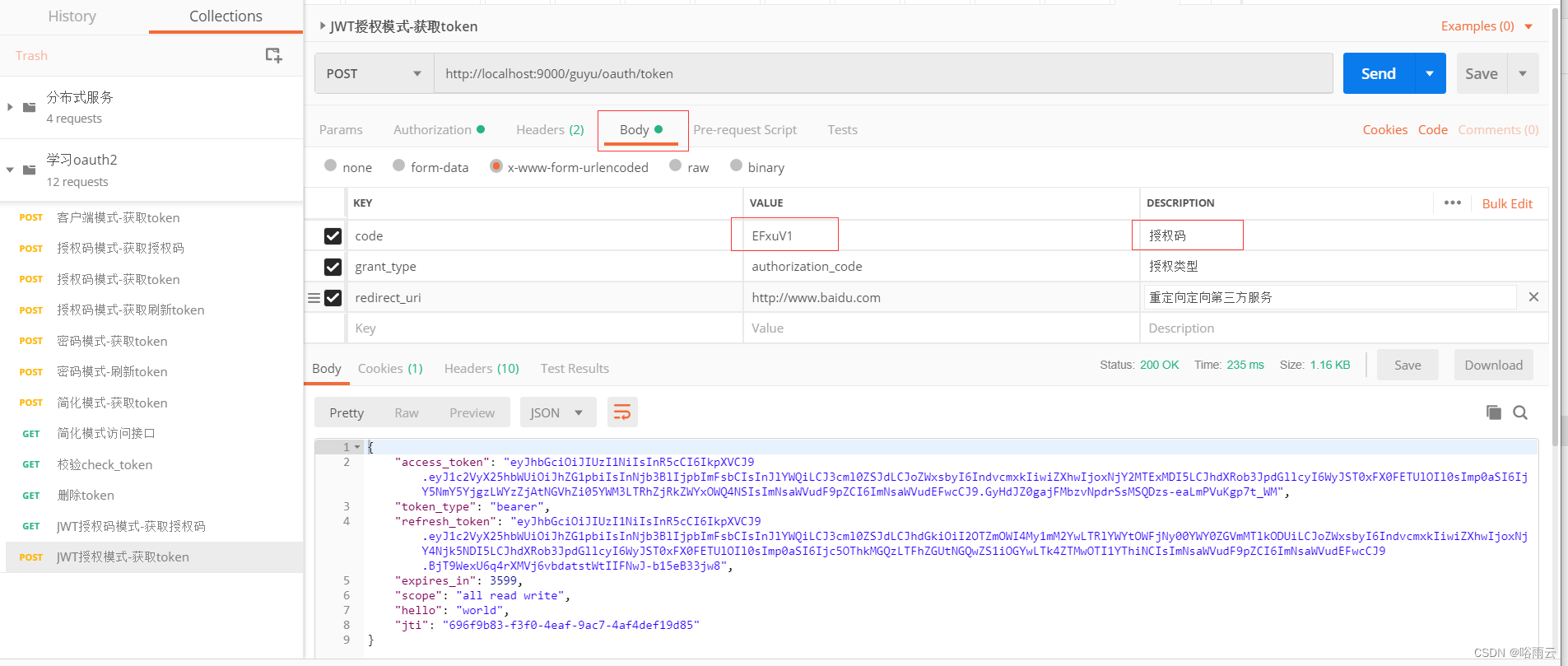Click the empty Key field
The image size is (1568, 666).
(544, 328)
